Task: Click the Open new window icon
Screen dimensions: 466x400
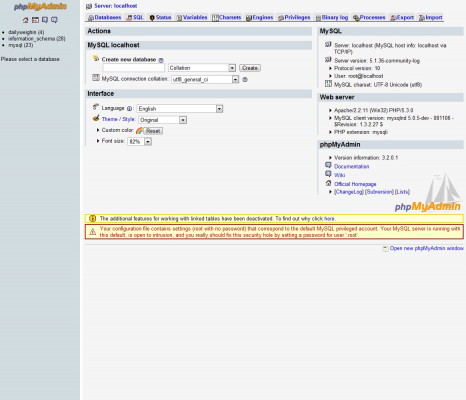Action: click(x=386, y=249)
